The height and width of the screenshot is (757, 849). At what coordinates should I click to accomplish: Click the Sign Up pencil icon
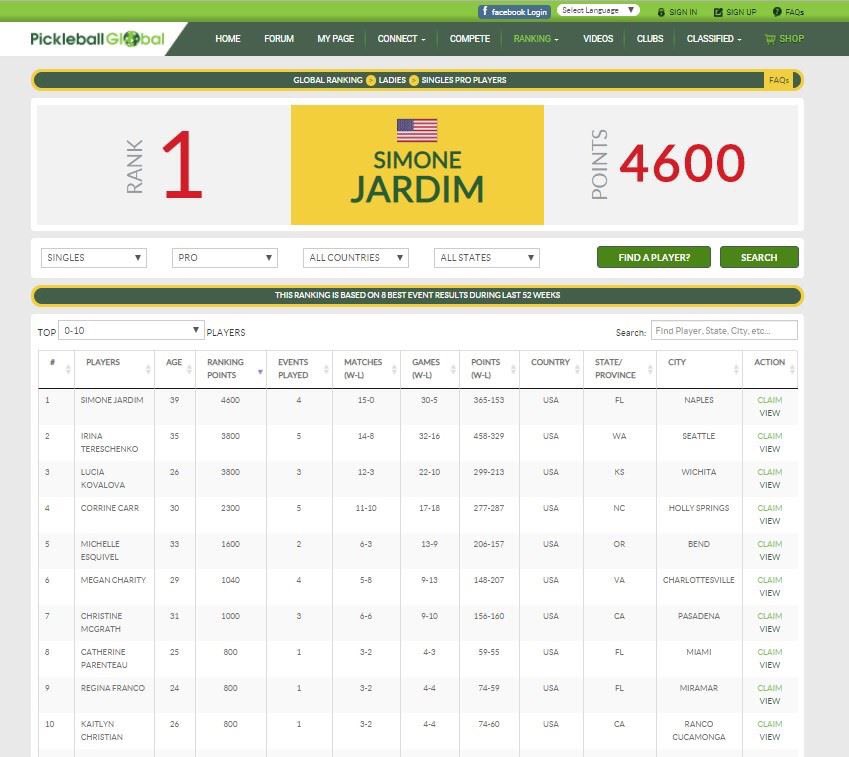click(718, 12)
